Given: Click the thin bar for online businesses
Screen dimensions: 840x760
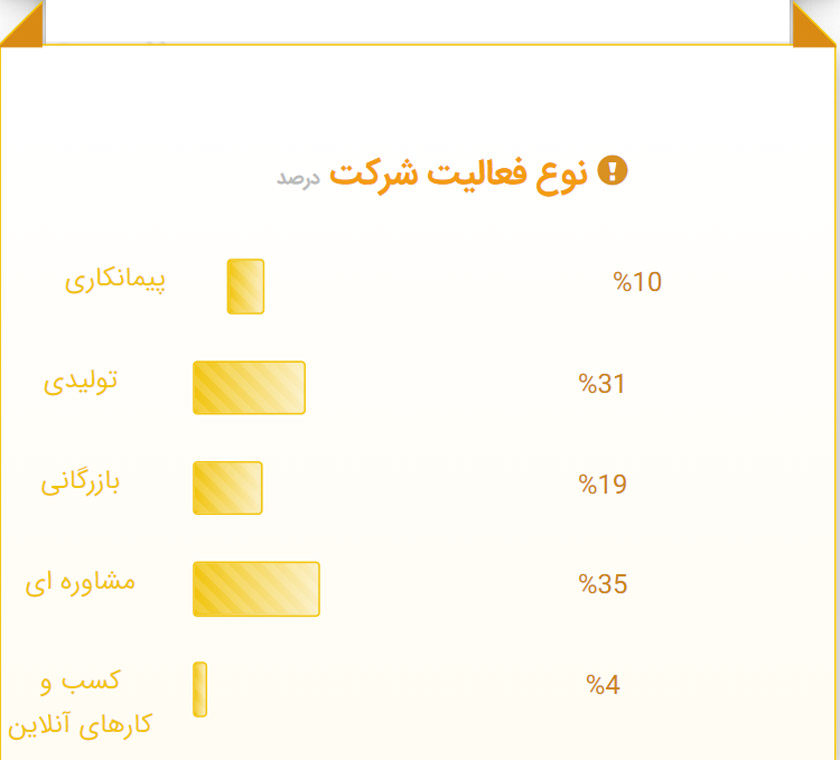Looking at the screenshot, I should tap(200, 689).
